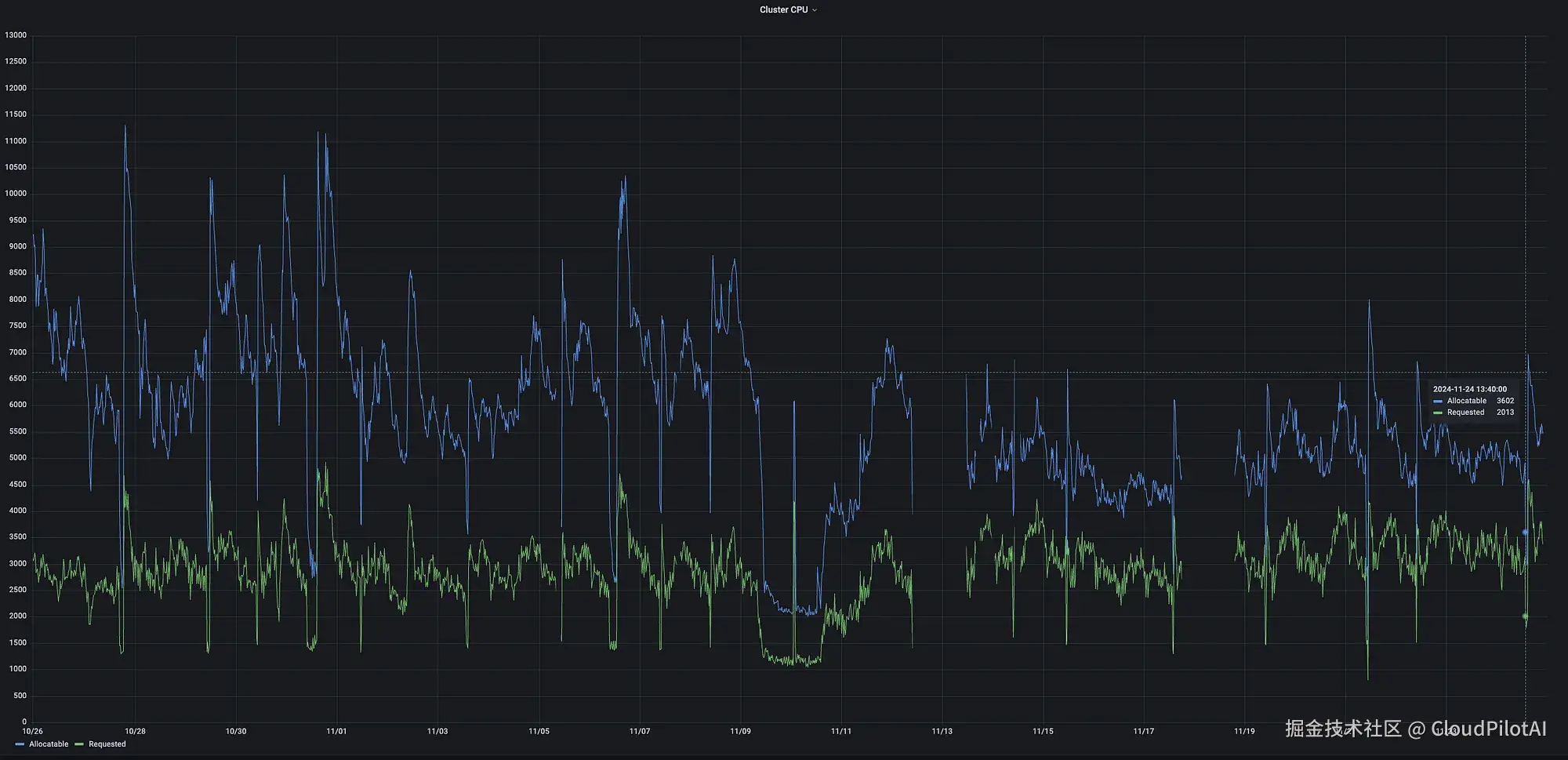The image size is (1568, 760).
Task: Click the tooltip timestamp 2024-11-24 13:40:00
Action: pyautogui.click(x=1470, y=389)
